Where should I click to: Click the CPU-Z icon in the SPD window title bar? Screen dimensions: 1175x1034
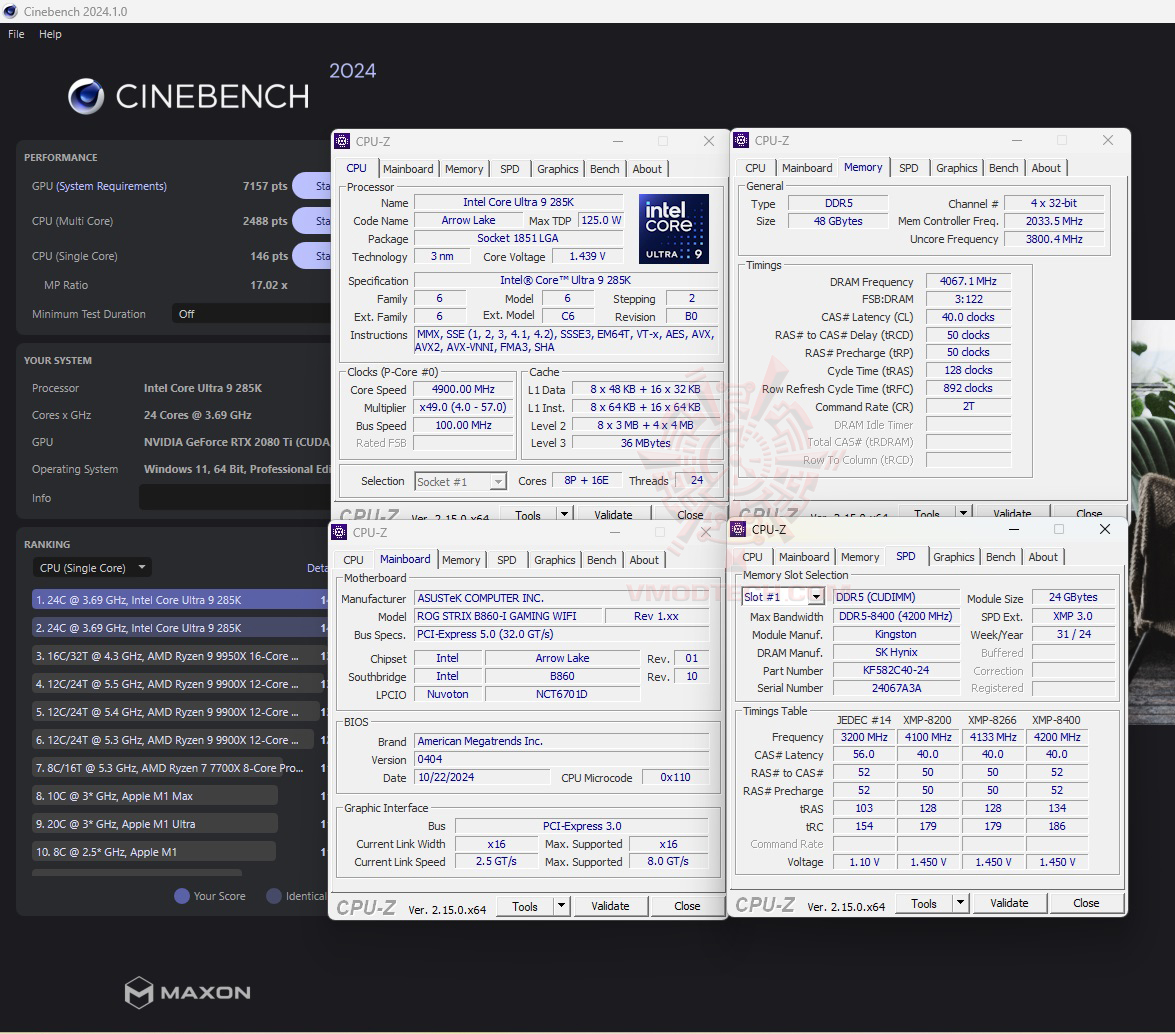738,529
